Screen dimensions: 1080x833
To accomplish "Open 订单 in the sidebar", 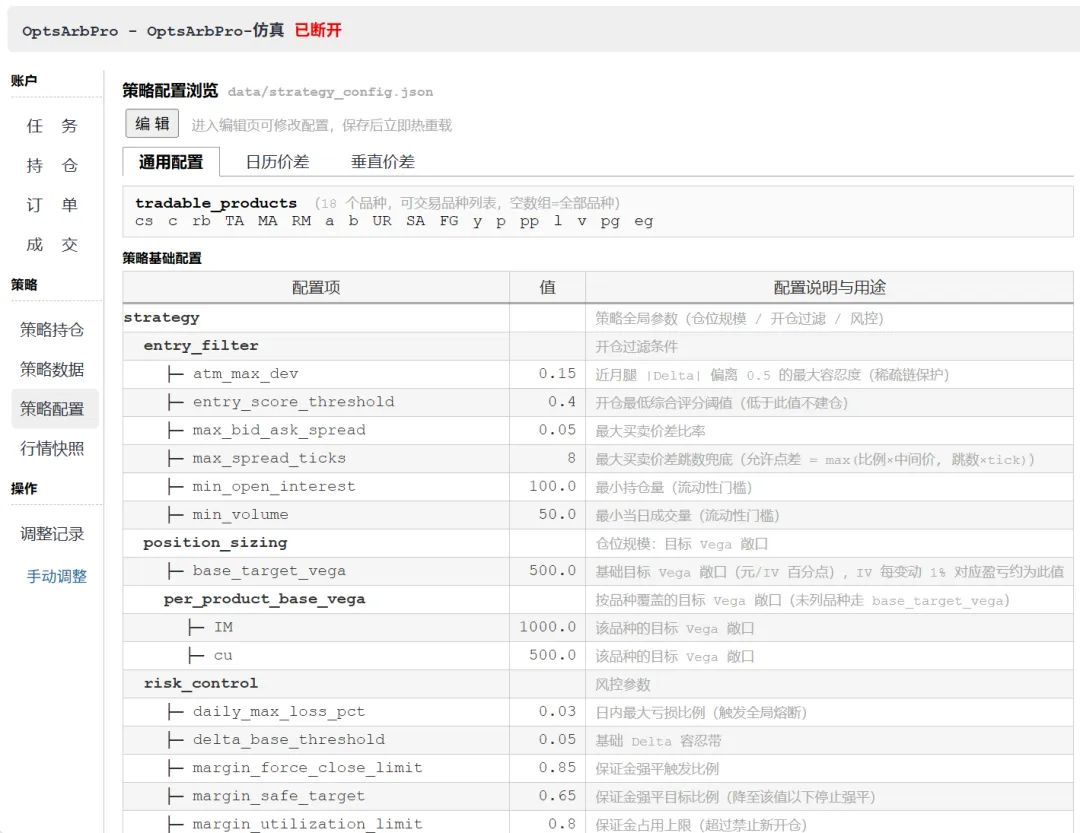I will click(x=52, y=205).
